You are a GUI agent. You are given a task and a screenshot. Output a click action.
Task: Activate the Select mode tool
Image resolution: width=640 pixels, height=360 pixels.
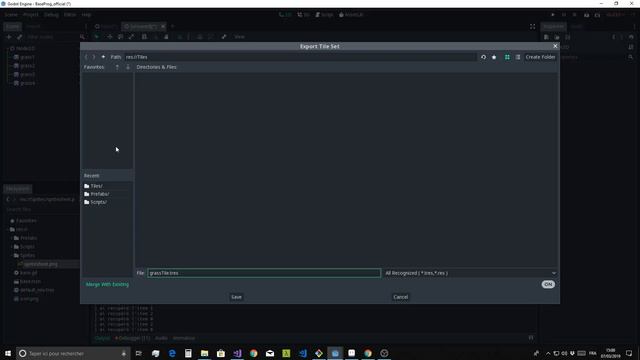pos(97,37)
